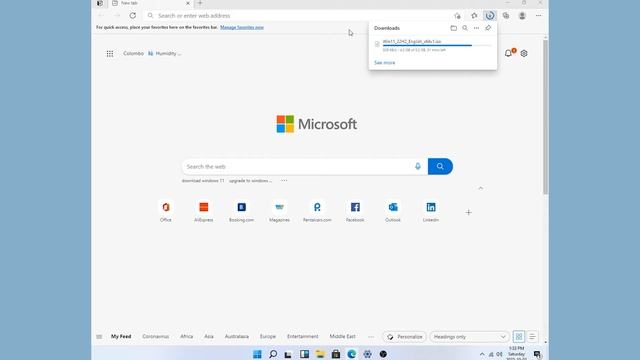Switch feed to grid view

point(519,337)
